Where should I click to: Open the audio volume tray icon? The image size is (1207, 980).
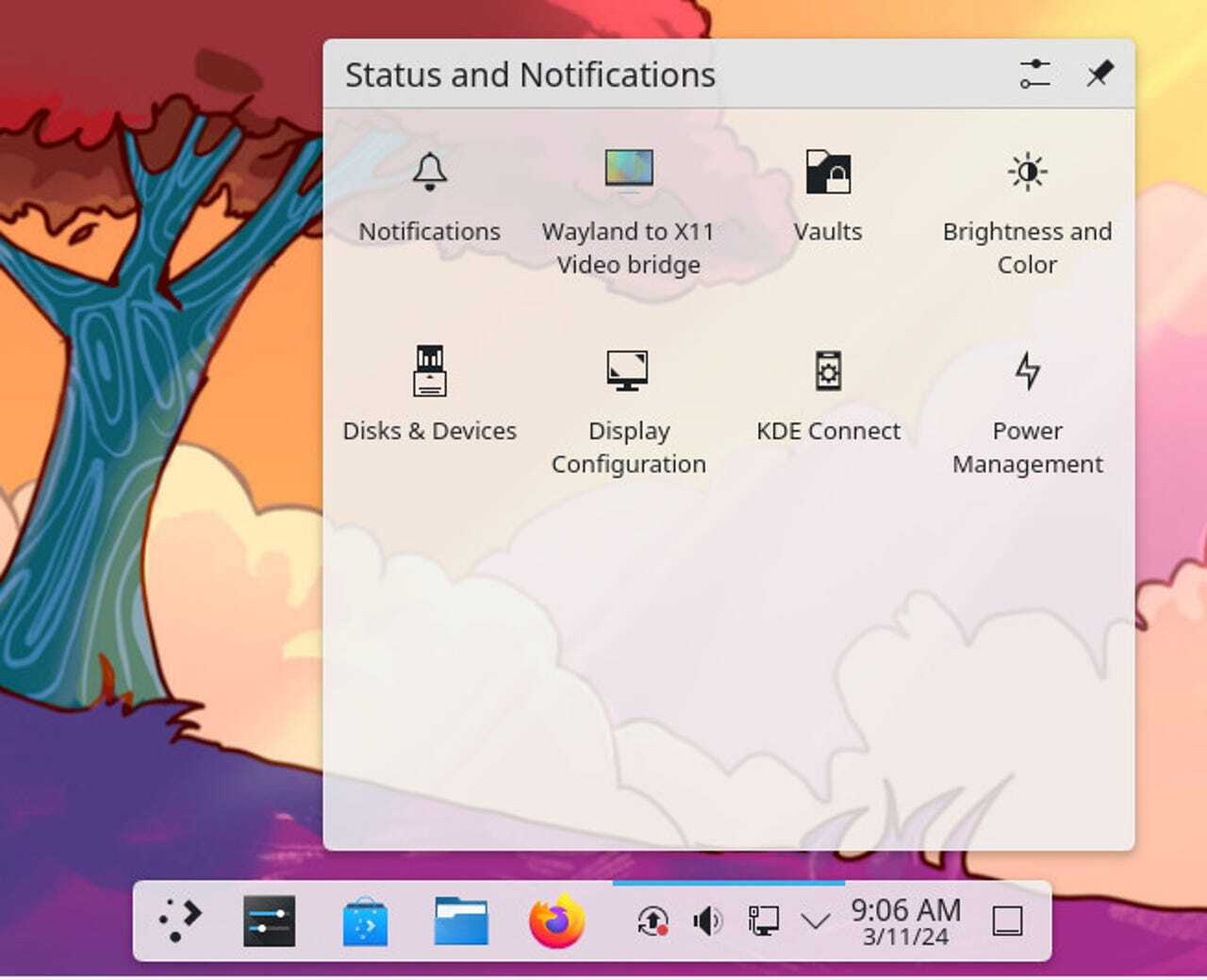[x=707, y=921]
